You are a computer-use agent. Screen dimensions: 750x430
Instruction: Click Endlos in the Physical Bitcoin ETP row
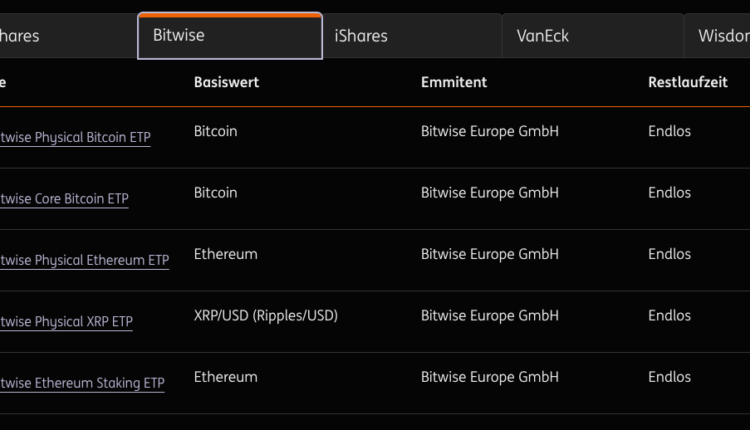tap(669, 131)
